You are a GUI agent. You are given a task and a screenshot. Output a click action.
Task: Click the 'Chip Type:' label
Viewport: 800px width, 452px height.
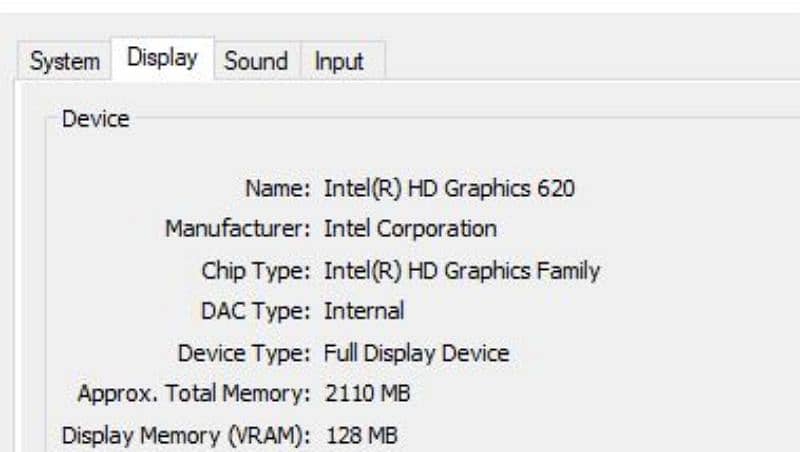(x=256, y=270)
